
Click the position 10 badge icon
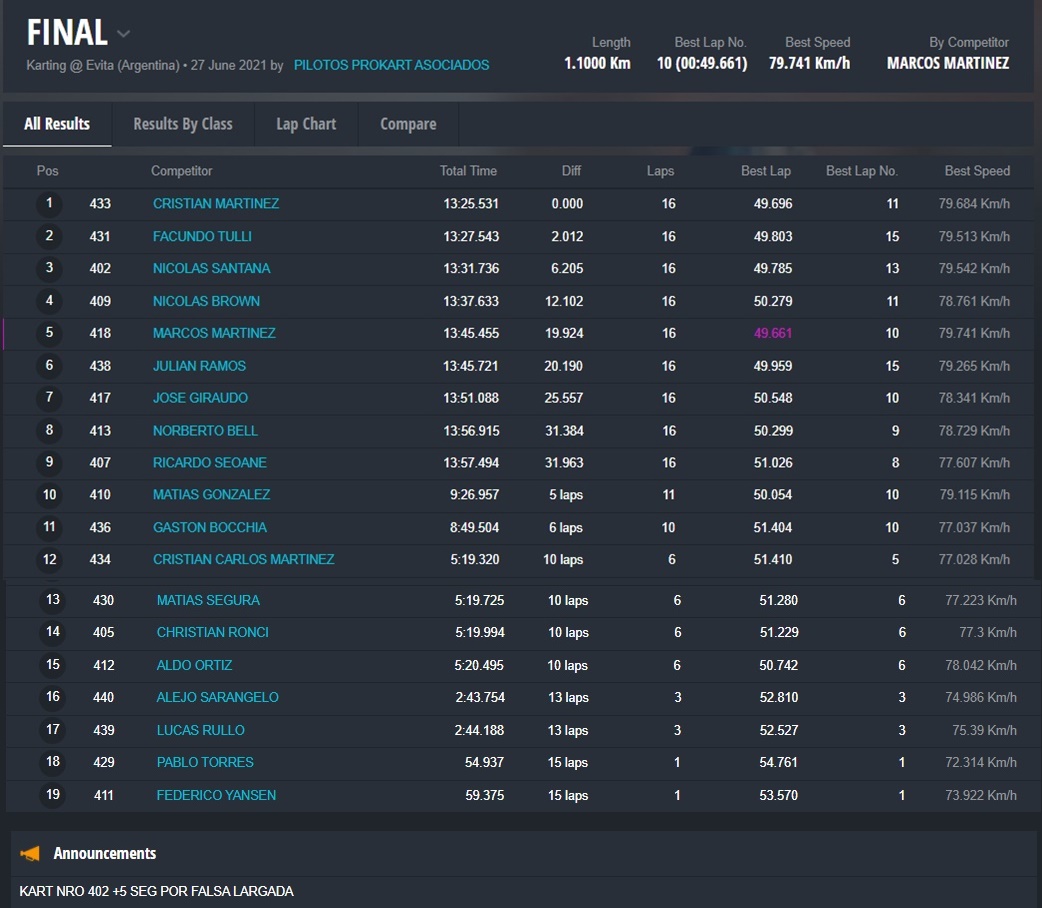point(49,495)
